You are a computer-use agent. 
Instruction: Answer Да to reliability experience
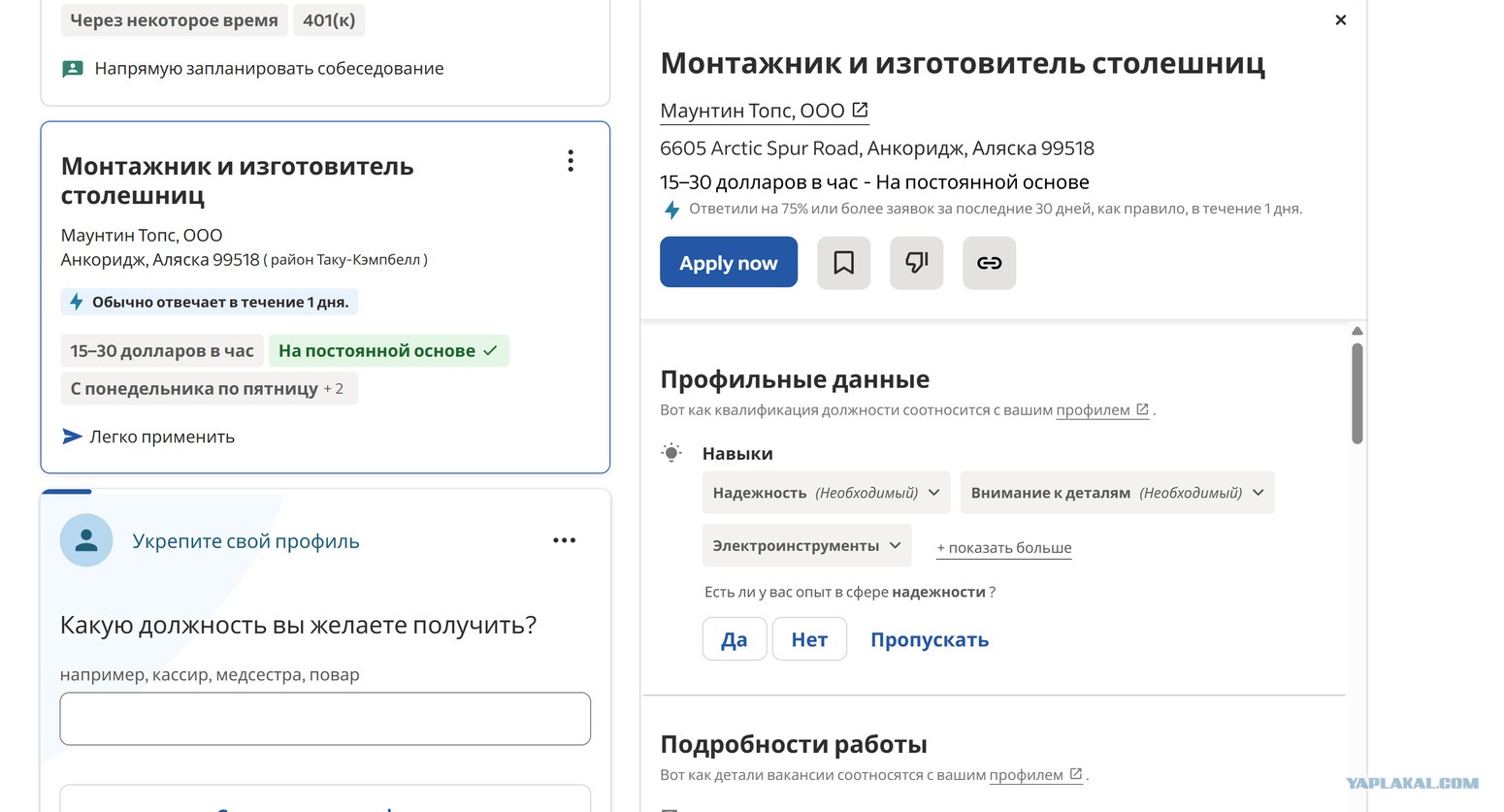(x=735, y=639)
